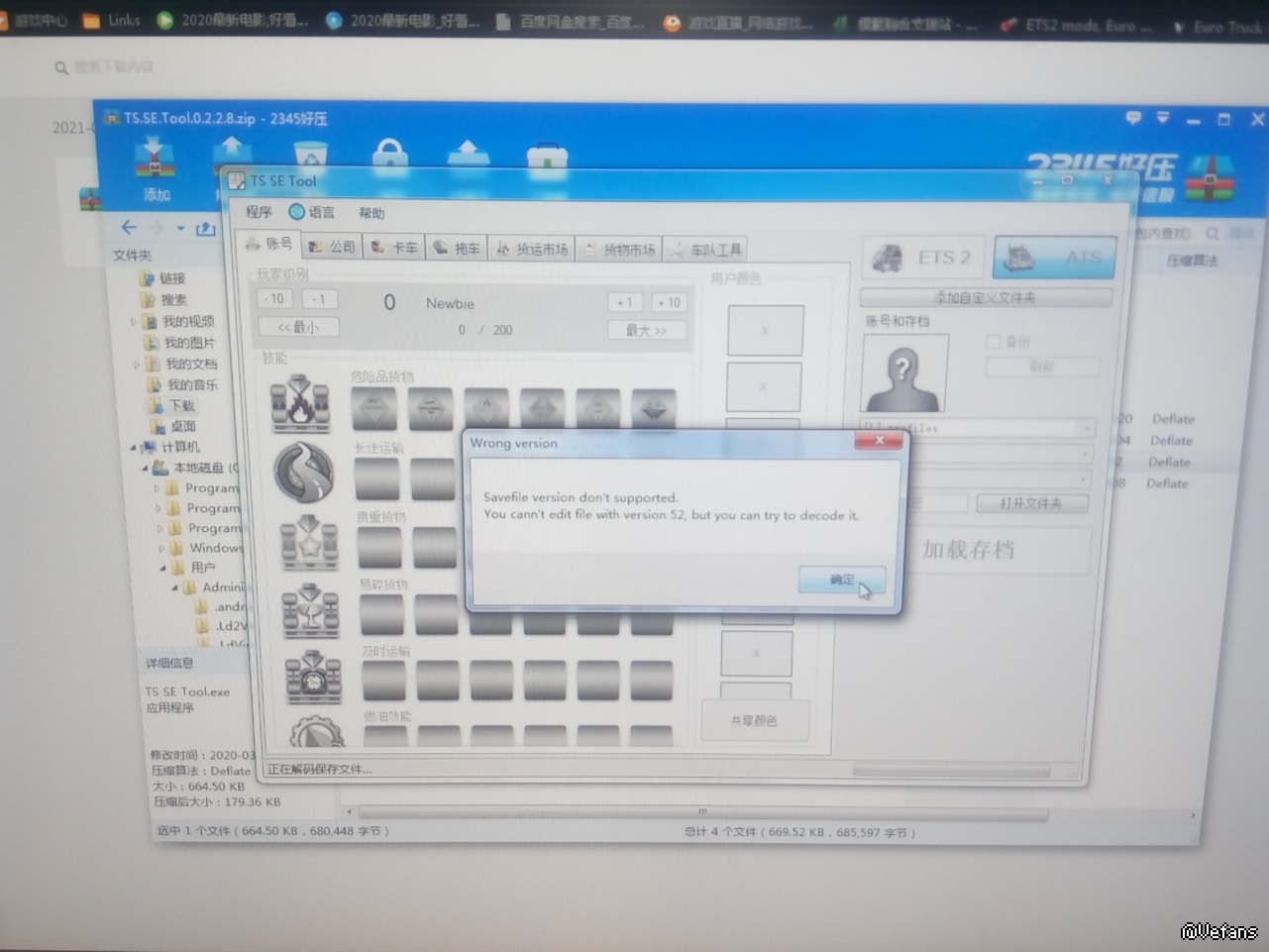This screenshot has height=952, width=1269.
Task: Click the hazardous cargo skill icon
Action: (300, 403)
